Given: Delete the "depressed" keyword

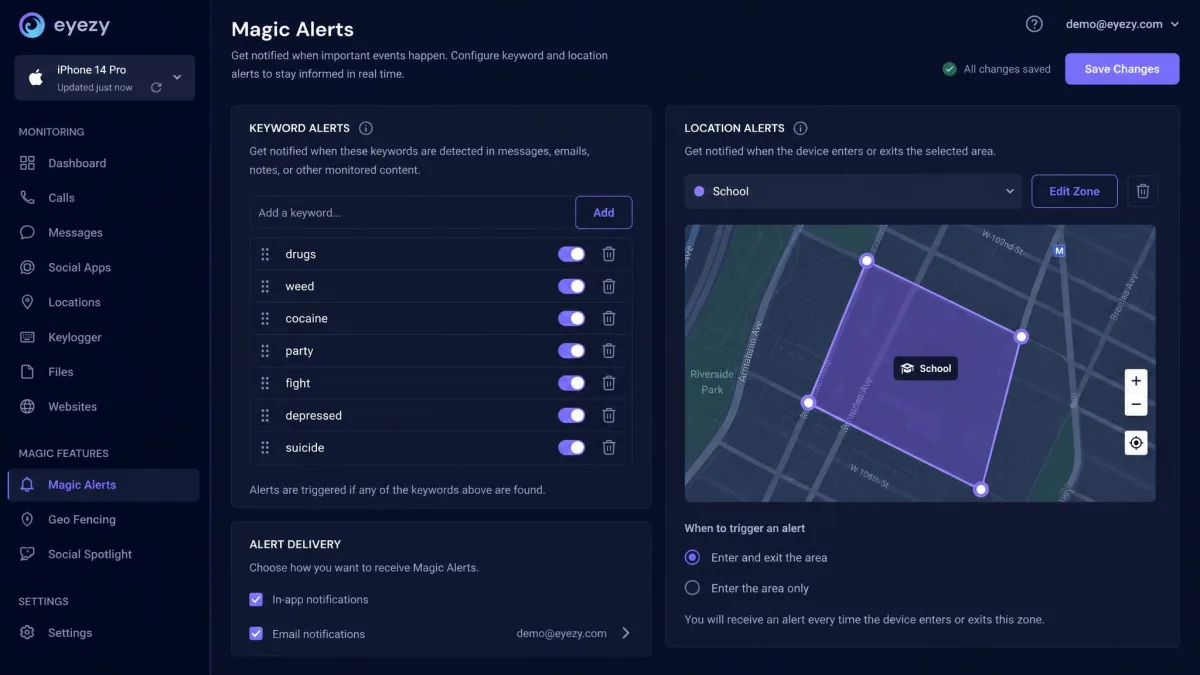Looking at the screenshot, I should tap(608, 415).
